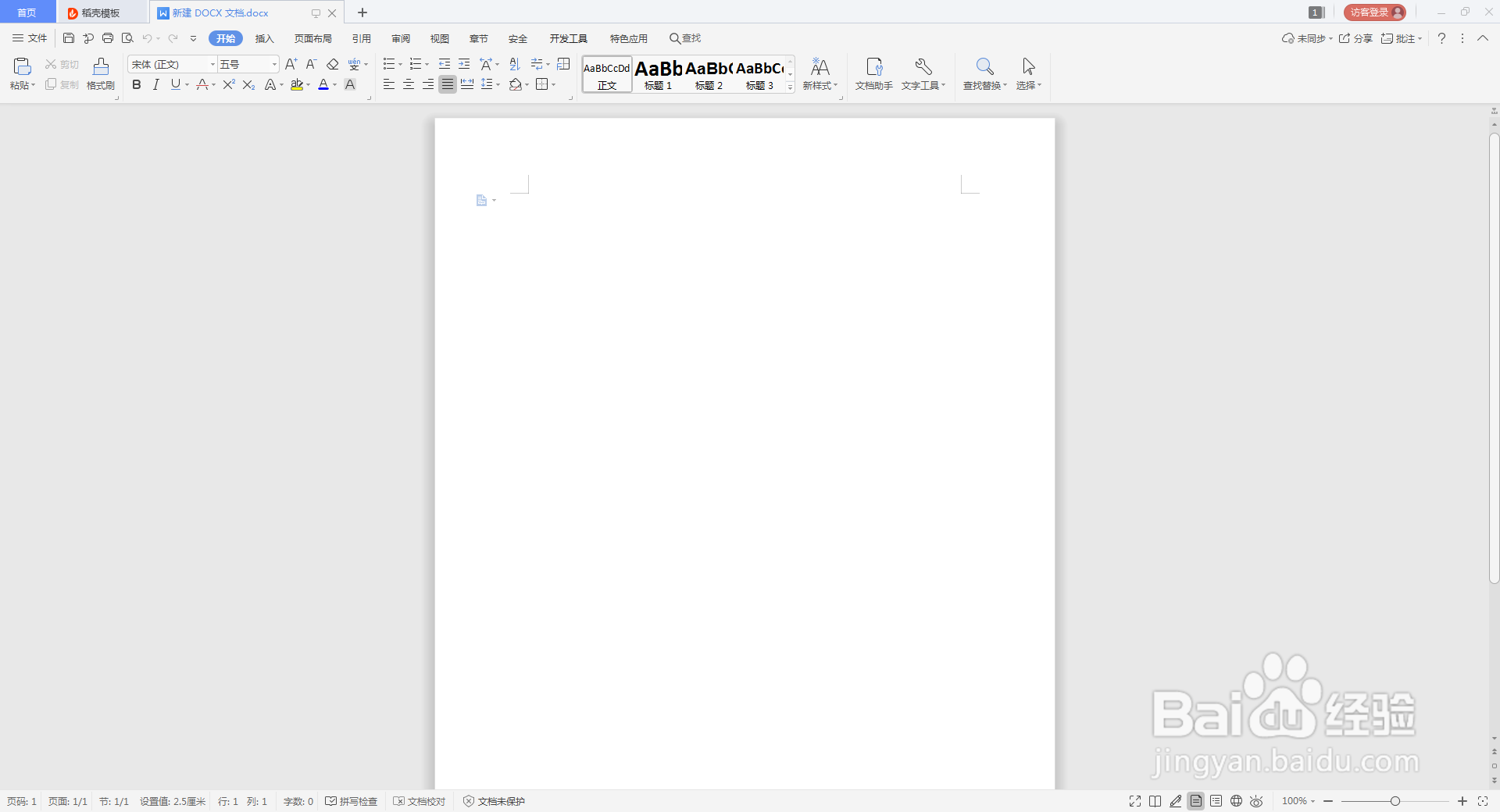The width and height of the screenshot is (1500, 812).
Task: Click the Select (选择) cursor tool
Action: pyautogui.click(x=1029, y=74)
